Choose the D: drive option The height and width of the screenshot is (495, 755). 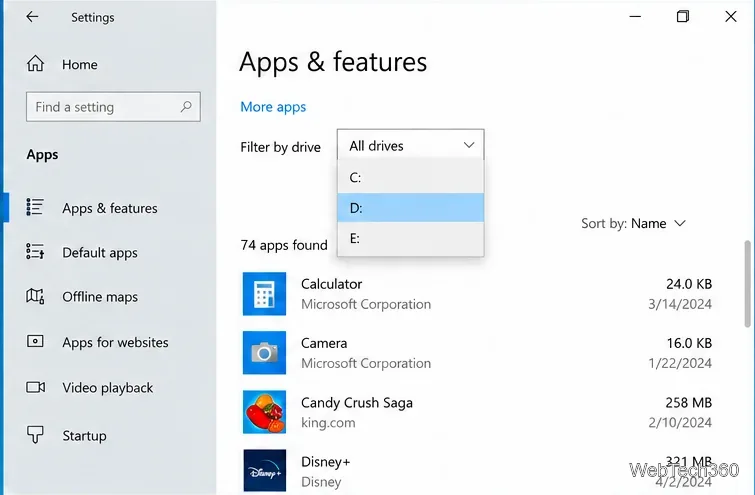(411, 208)
